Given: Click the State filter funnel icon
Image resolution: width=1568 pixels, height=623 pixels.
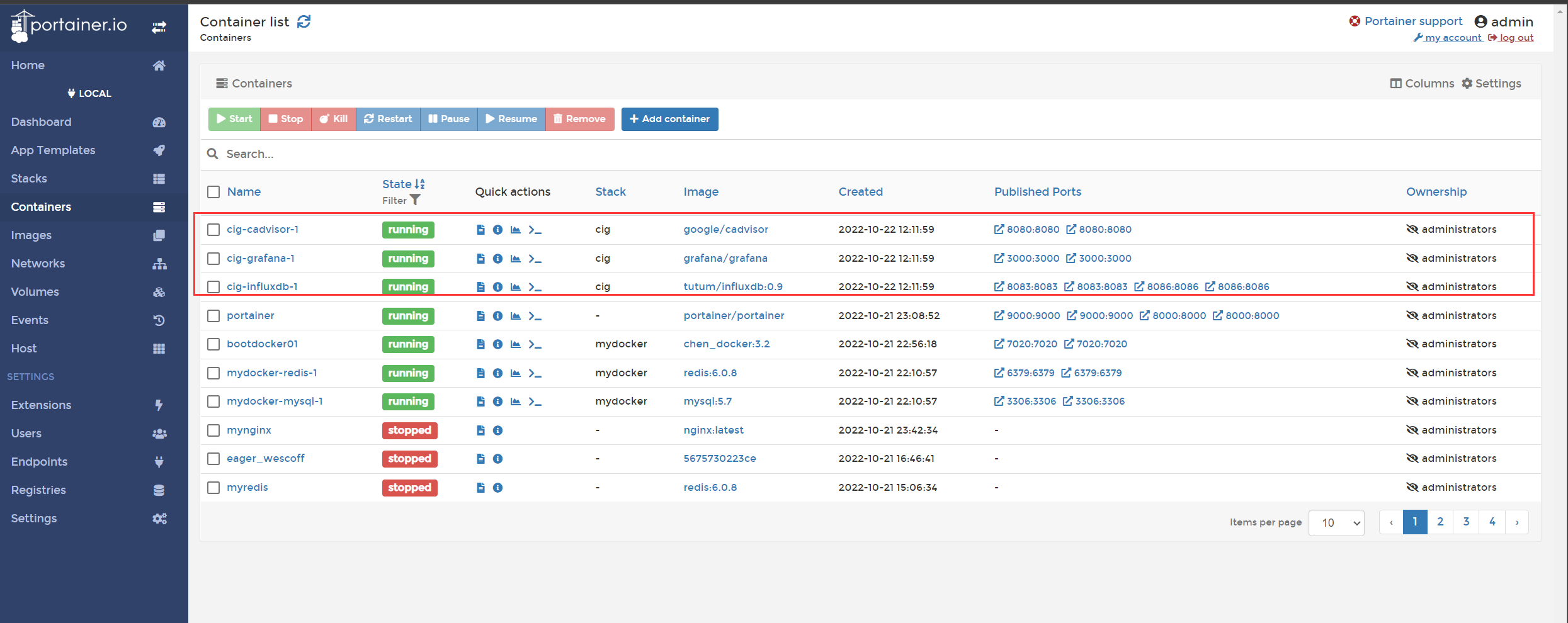Looking at the screenshot, I should pos(415,200).
